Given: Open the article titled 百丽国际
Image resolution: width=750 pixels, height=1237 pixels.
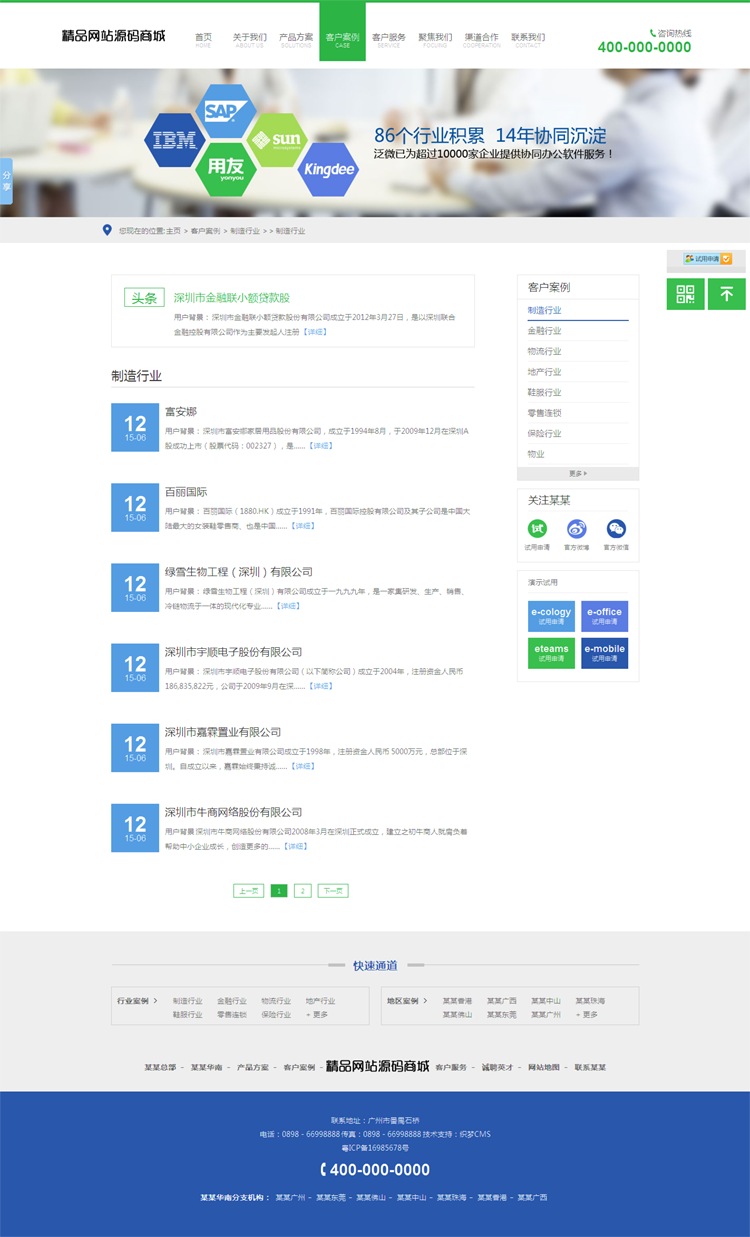Looking at the screenshot, I should (x=186, y=491).
